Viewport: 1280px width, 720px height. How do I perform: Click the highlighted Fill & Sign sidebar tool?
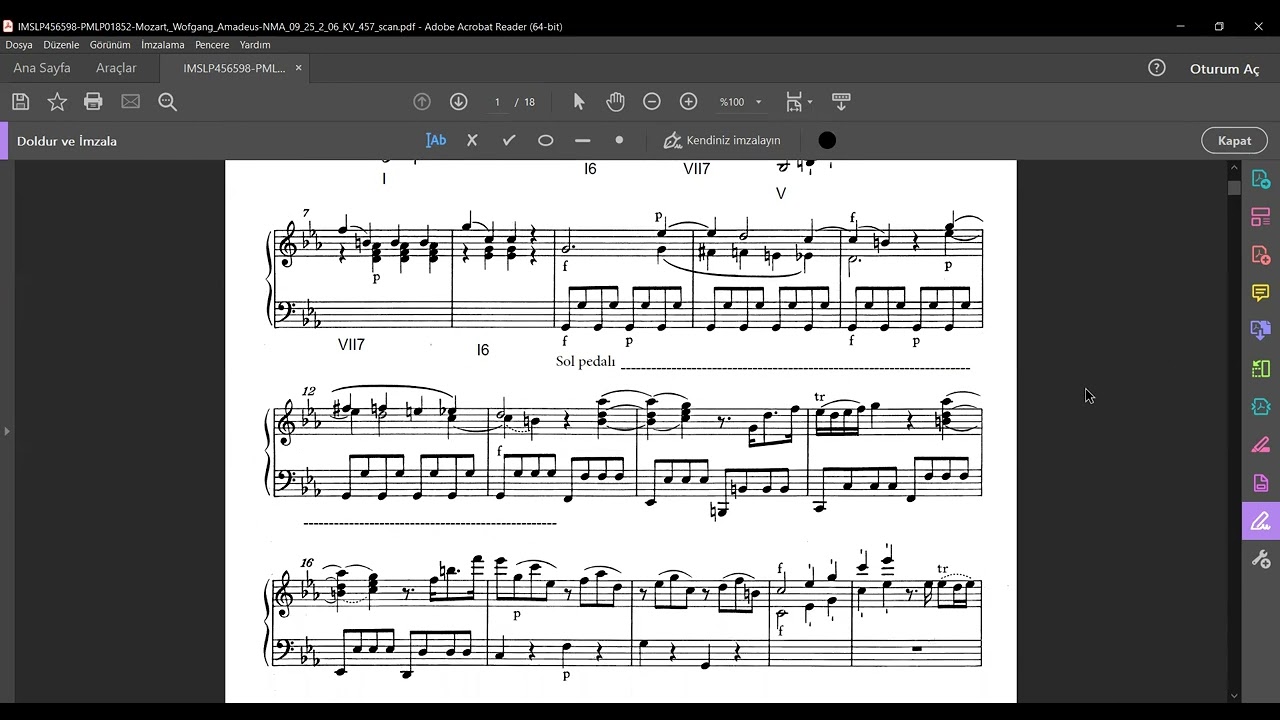tap(1261, 521)
